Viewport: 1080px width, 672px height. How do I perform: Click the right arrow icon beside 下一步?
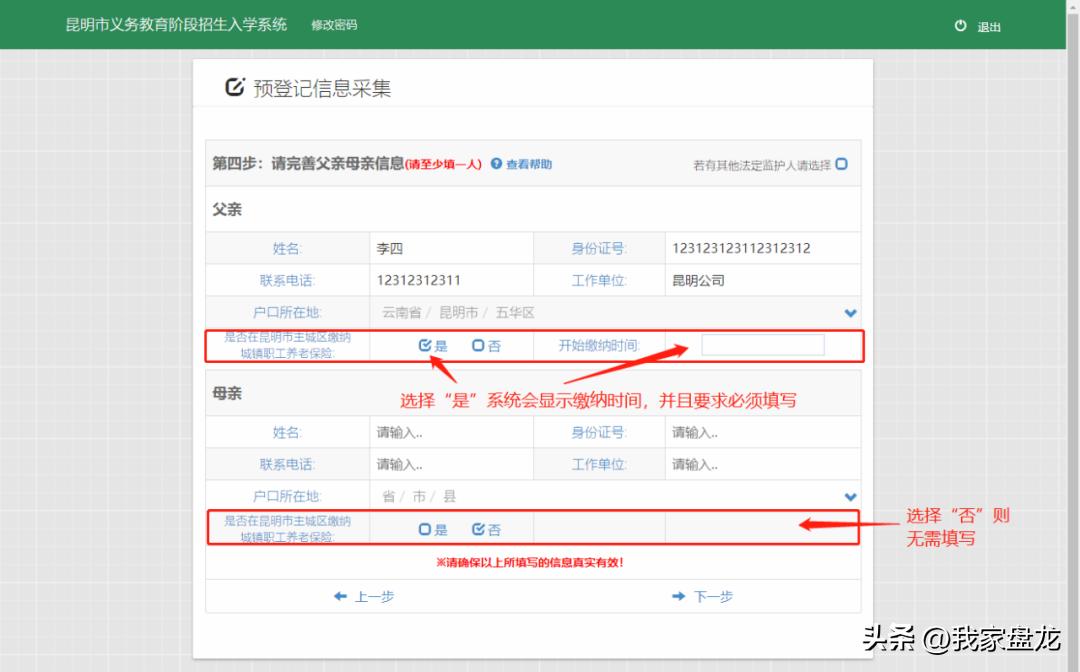(679, 596)
